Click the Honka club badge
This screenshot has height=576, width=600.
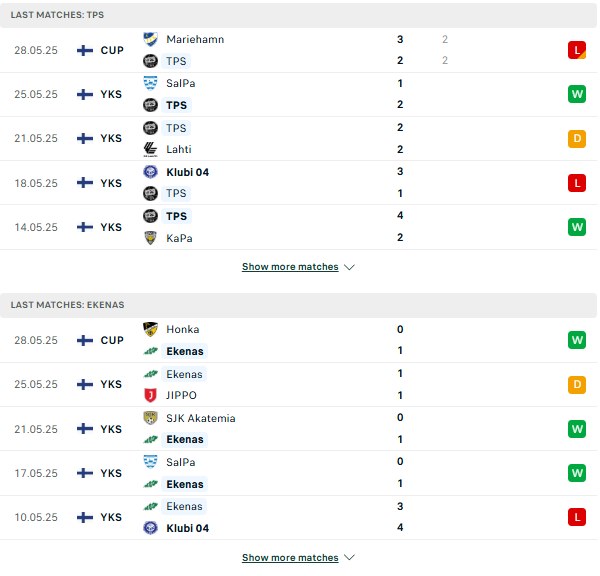(x=150, y=329)
